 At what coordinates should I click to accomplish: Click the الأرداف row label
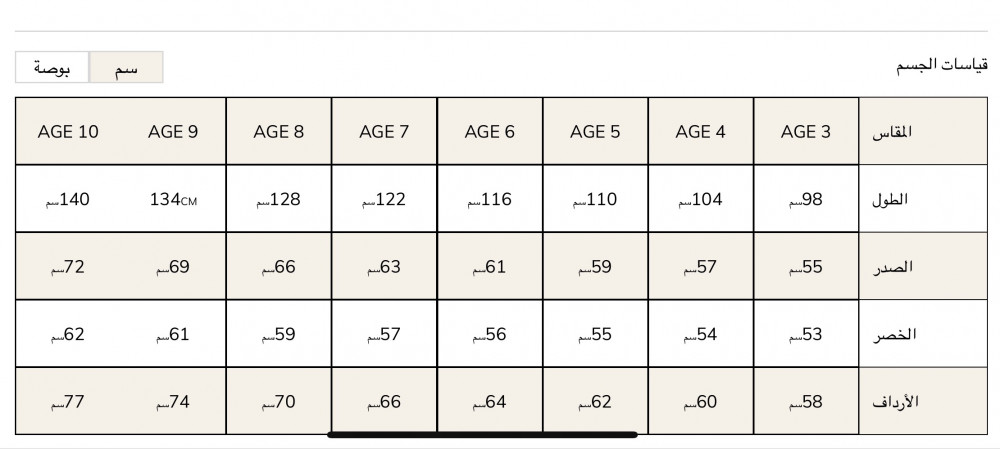coord(923,401)
